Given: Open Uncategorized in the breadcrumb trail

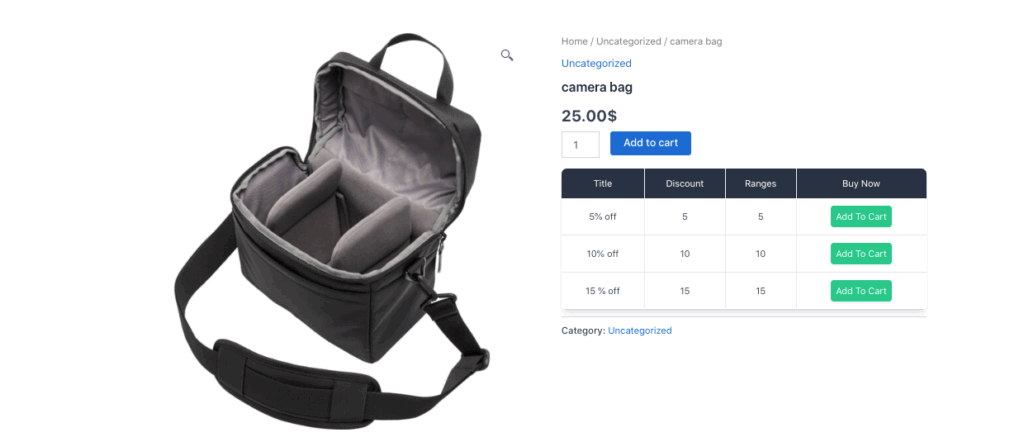Looking at the screenshot, I should tap(628, 41).
